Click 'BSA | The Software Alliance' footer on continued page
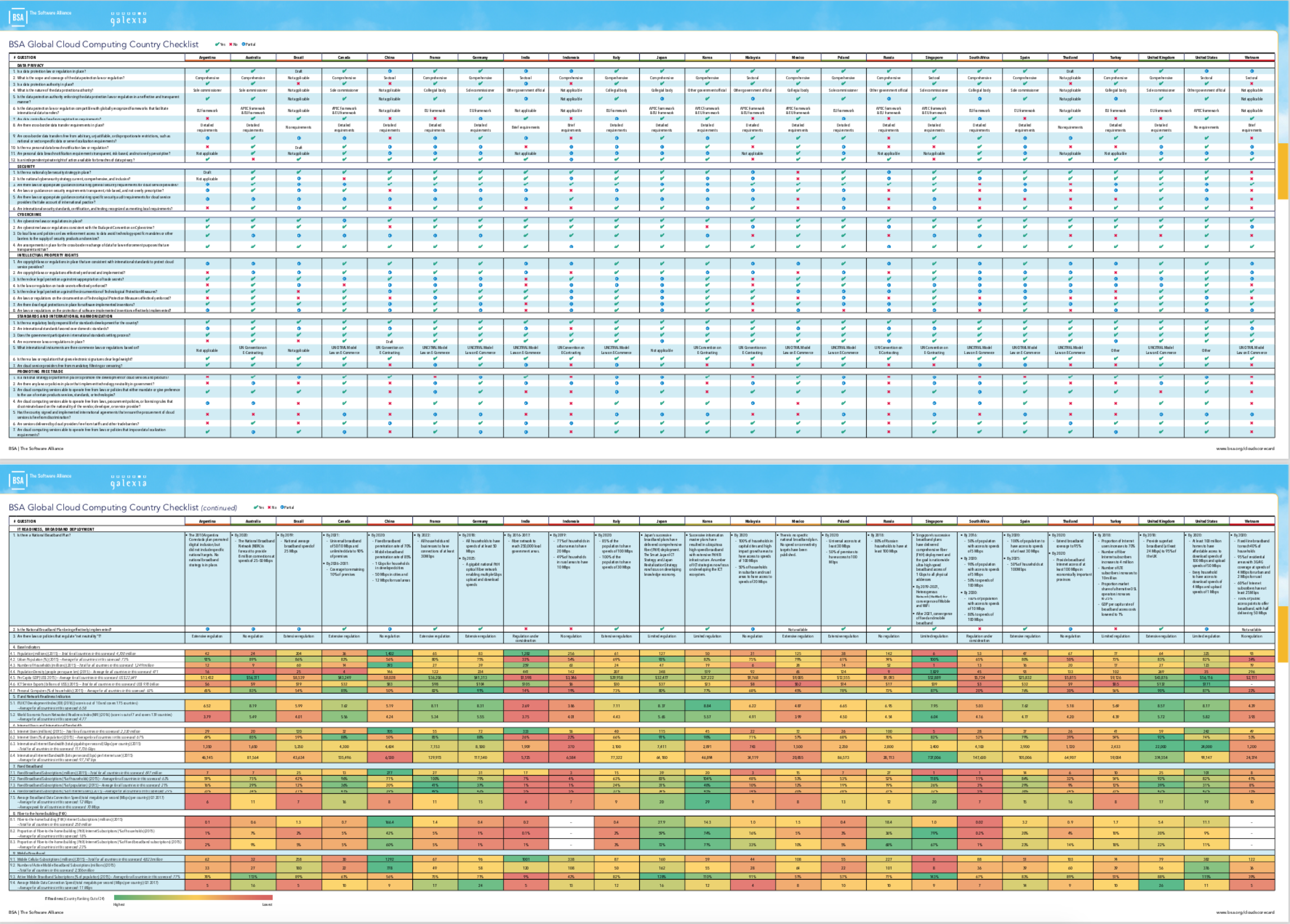Image resolution: width=1290 pixels, height=924 pixels. point(36,912)
